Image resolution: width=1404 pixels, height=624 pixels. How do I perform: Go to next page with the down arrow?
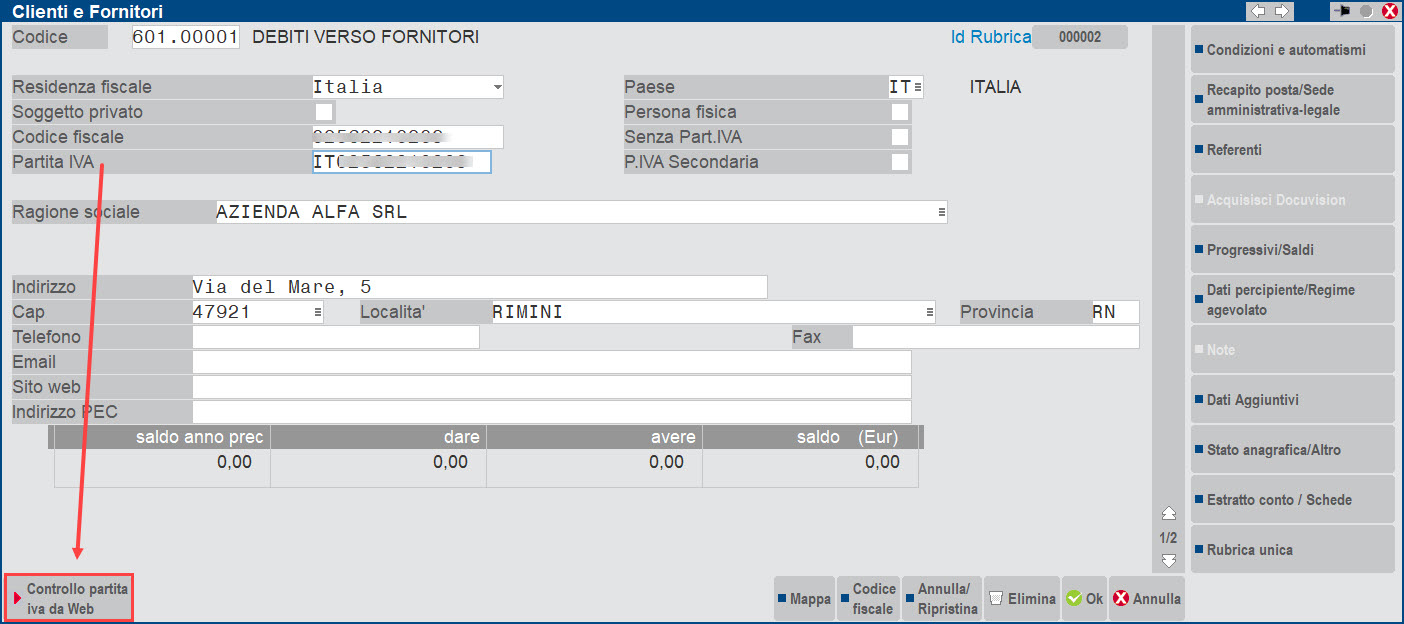click(1168, 561)
